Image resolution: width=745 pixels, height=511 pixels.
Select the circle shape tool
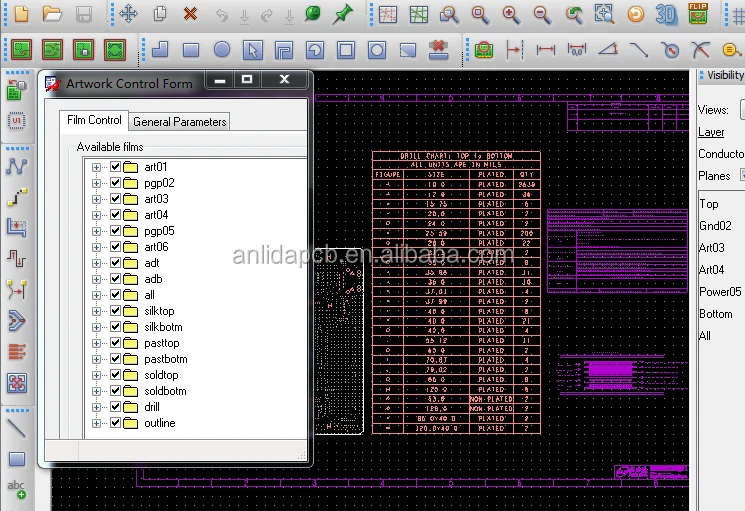[222, 49]
